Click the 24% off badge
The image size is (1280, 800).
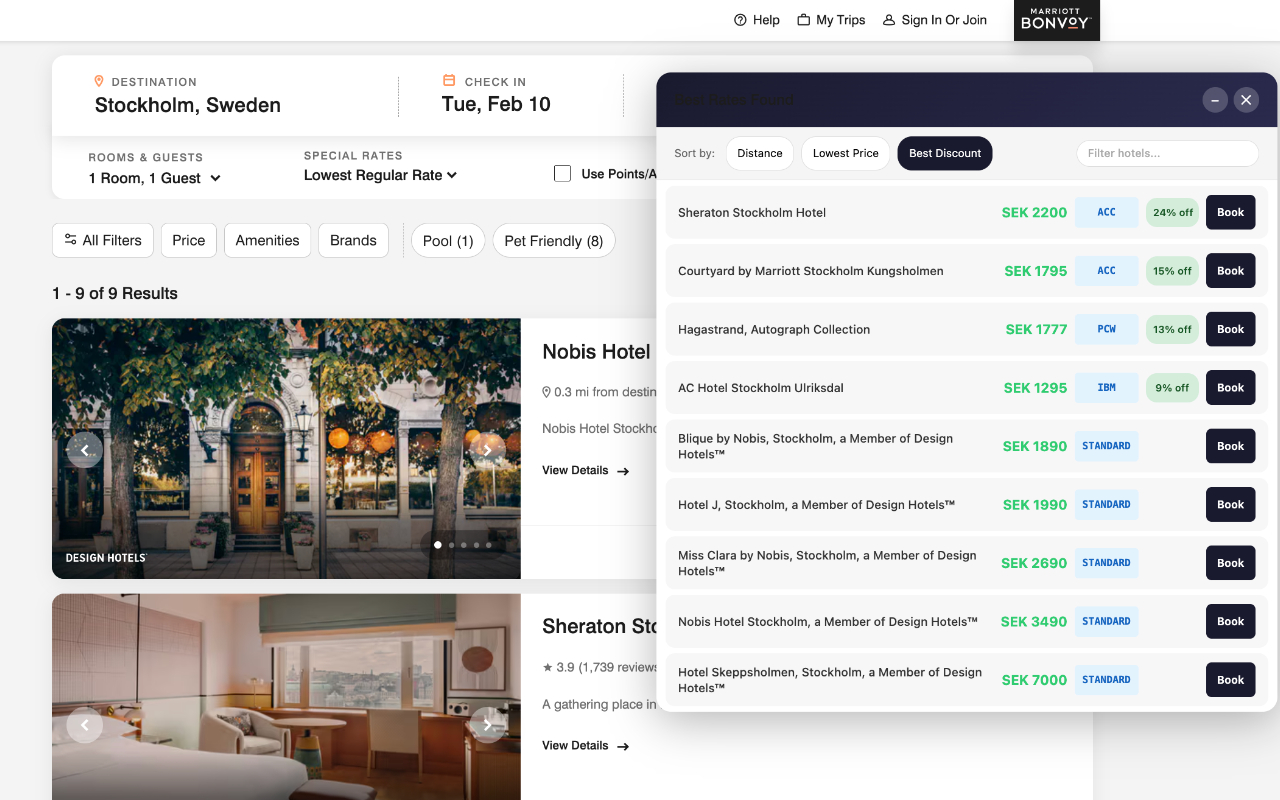point(1172,212)
